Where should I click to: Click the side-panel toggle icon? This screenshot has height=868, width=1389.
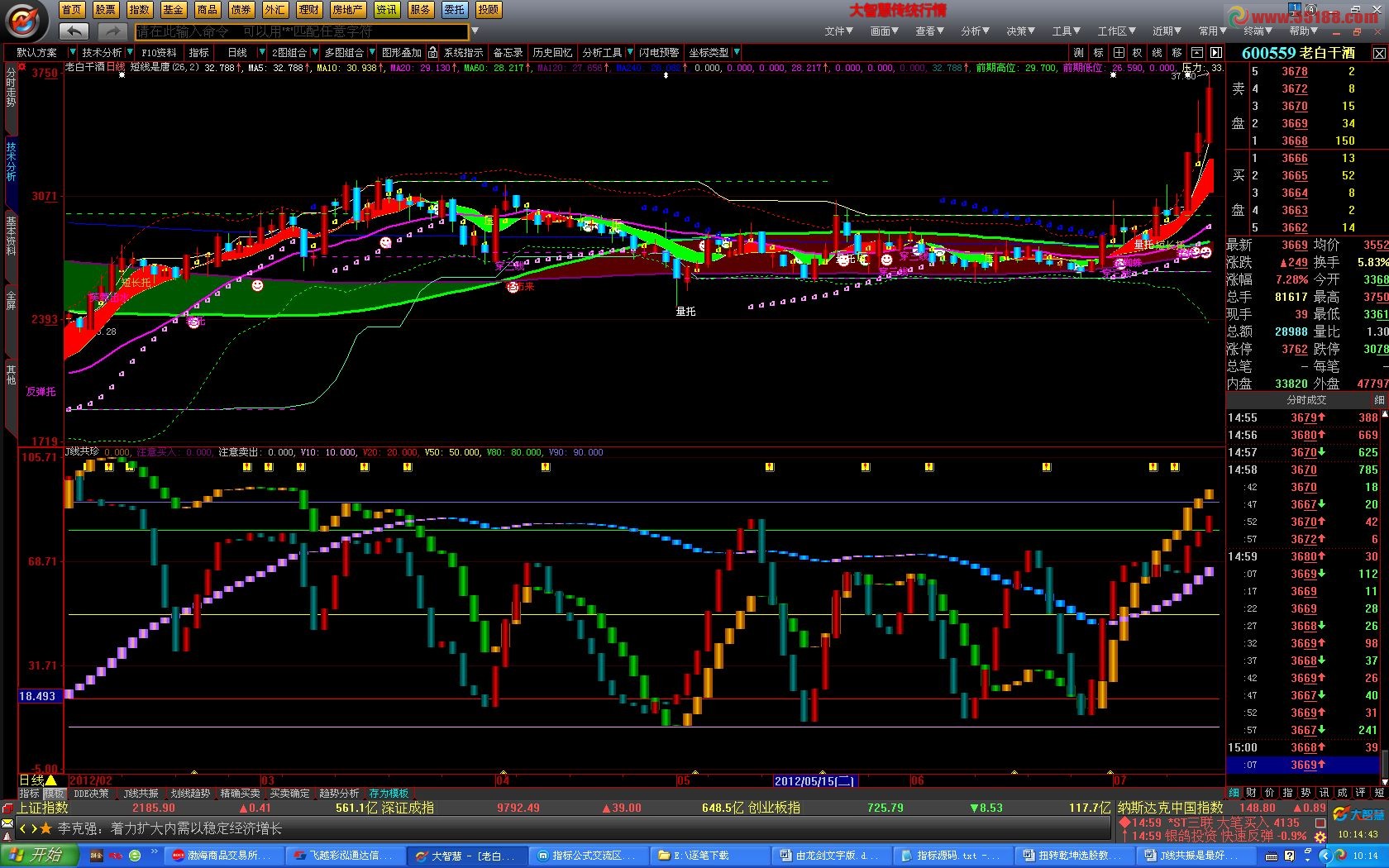tap(1216, 52)
